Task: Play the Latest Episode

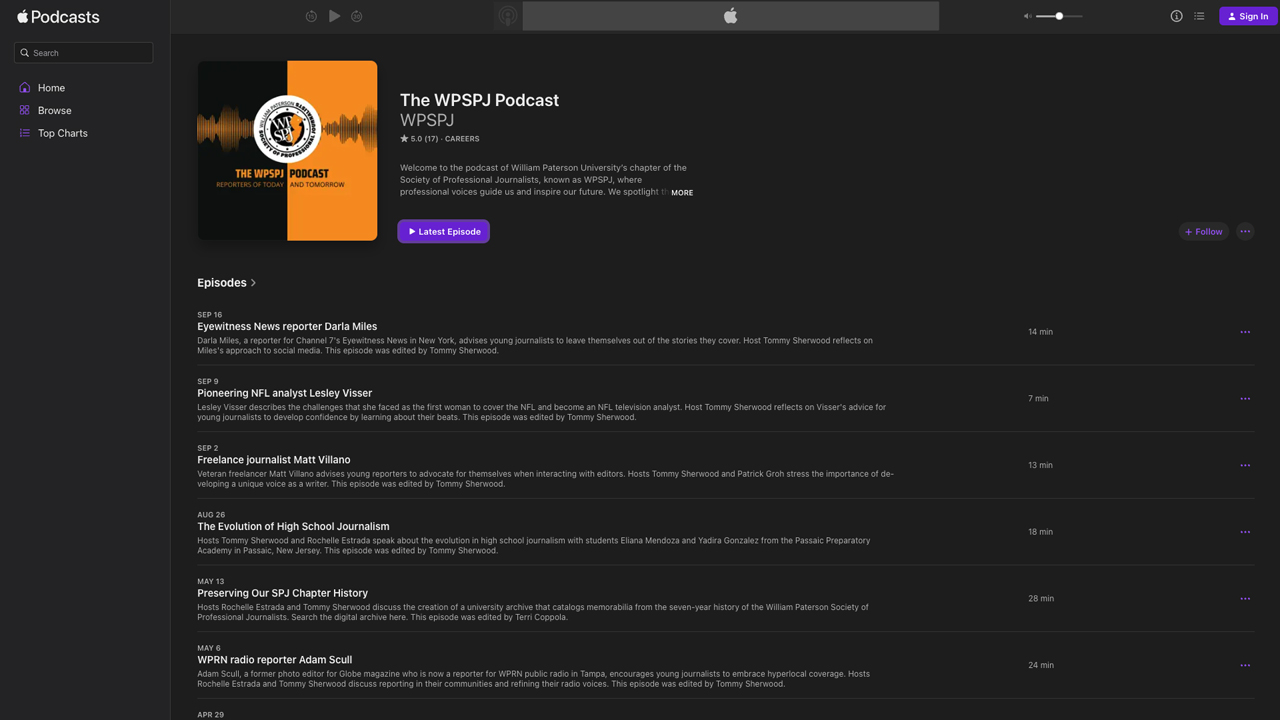Action: coord(444,231)
